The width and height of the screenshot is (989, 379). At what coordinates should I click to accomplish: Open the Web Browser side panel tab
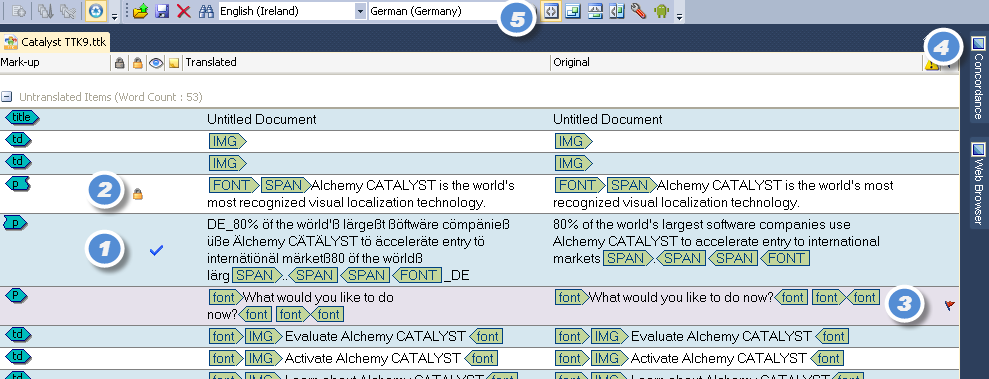point(978,184)
